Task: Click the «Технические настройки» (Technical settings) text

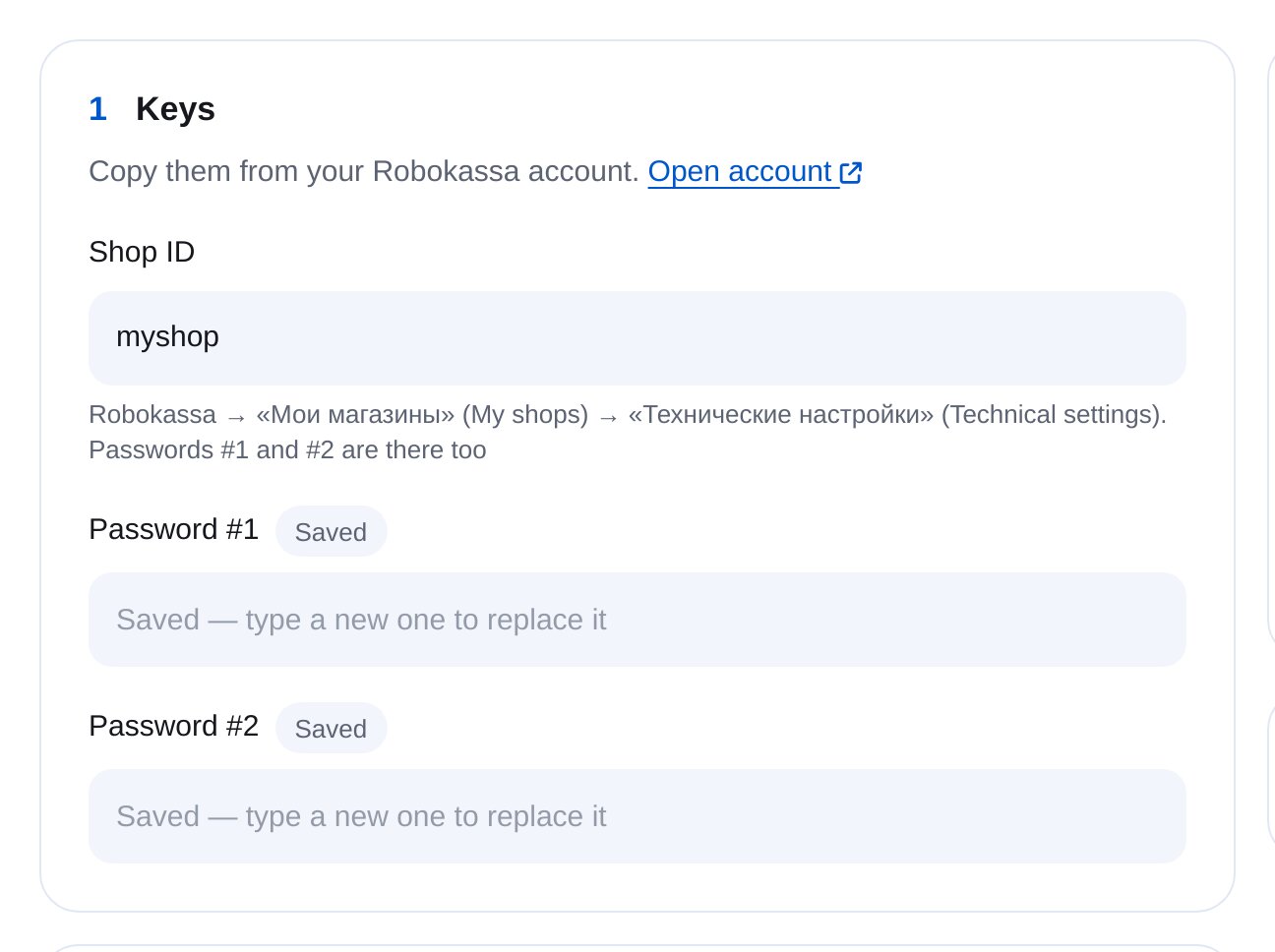Action: click(x=897, y=414)
